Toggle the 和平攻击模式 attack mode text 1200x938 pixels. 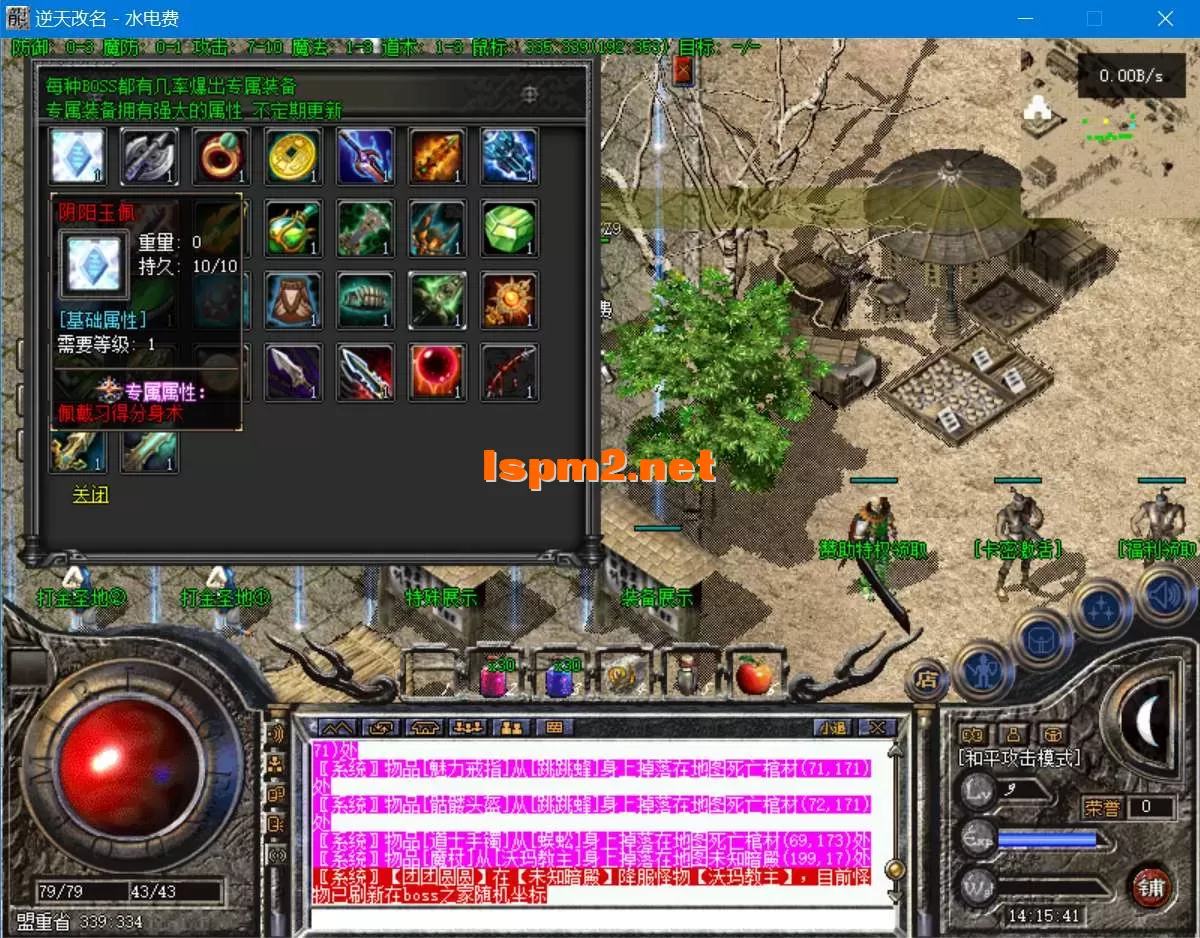click(1019, 759)
